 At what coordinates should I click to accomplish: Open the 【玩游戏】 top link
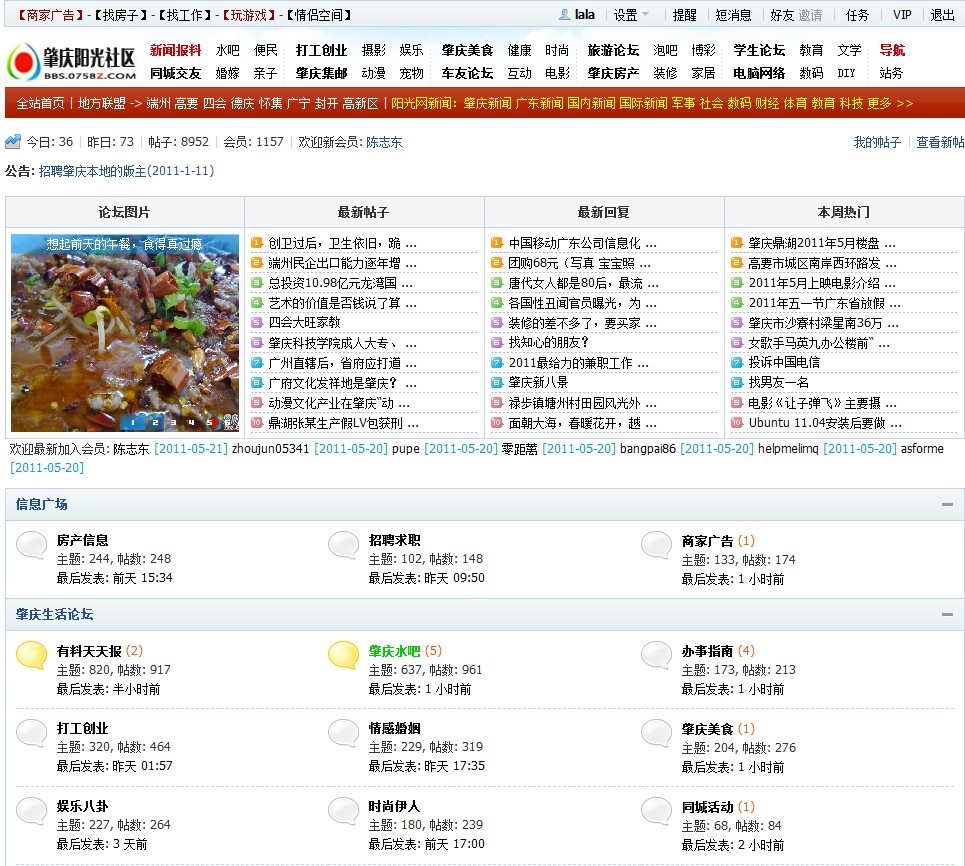click(249, 15)
